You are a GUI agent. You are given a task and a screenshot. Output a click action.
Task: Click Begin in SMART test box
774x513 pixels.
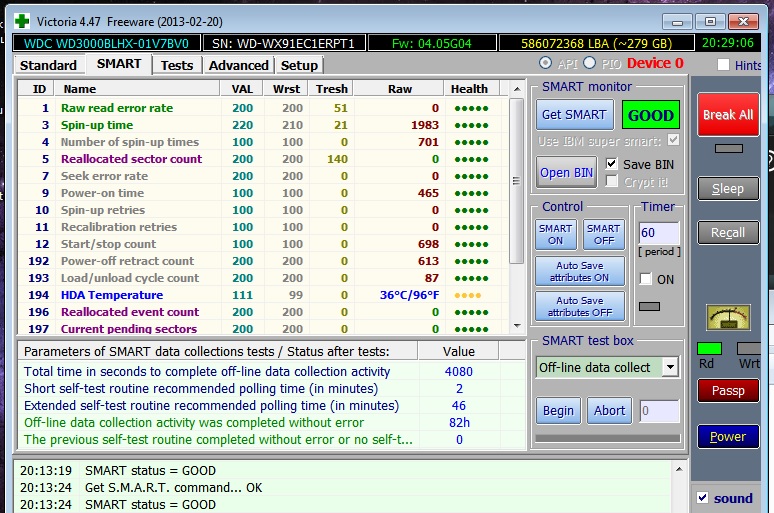[x=558, y=410]
